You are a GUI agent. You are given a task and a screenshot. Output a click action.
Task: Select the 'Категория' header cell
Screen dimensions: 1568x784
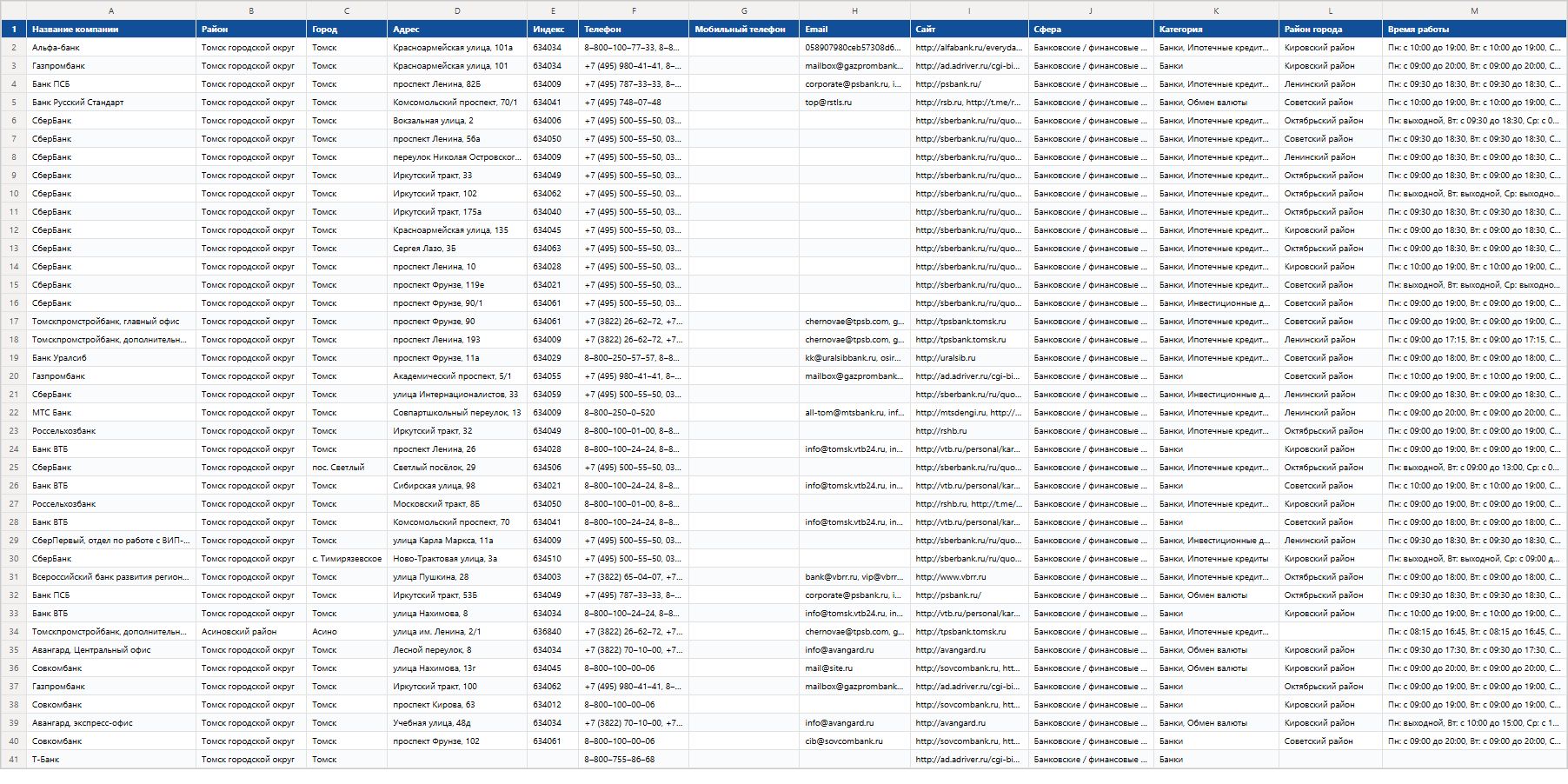[1216, 30]
